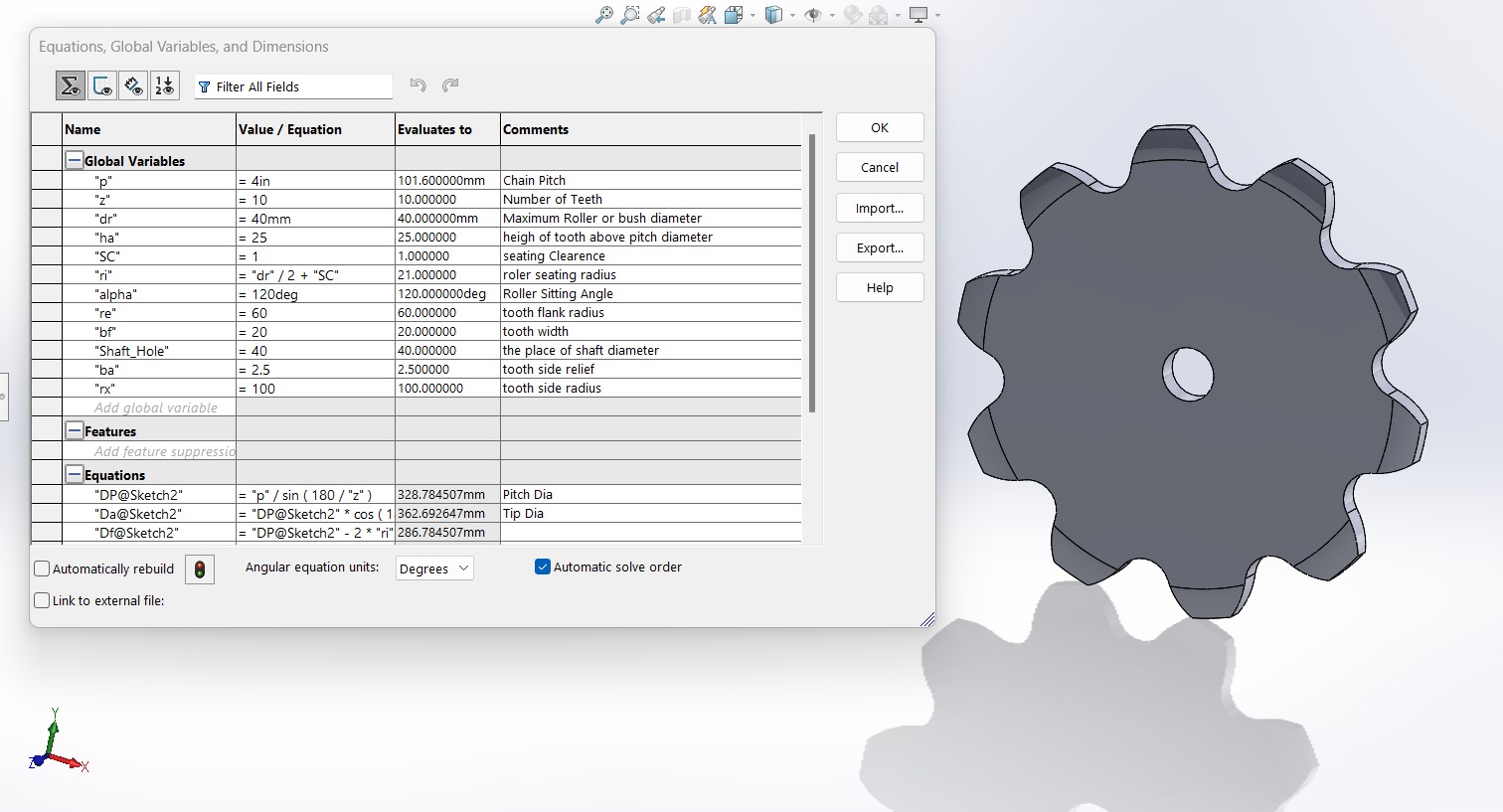Collapse the Features section

click(x=74, y=431)
